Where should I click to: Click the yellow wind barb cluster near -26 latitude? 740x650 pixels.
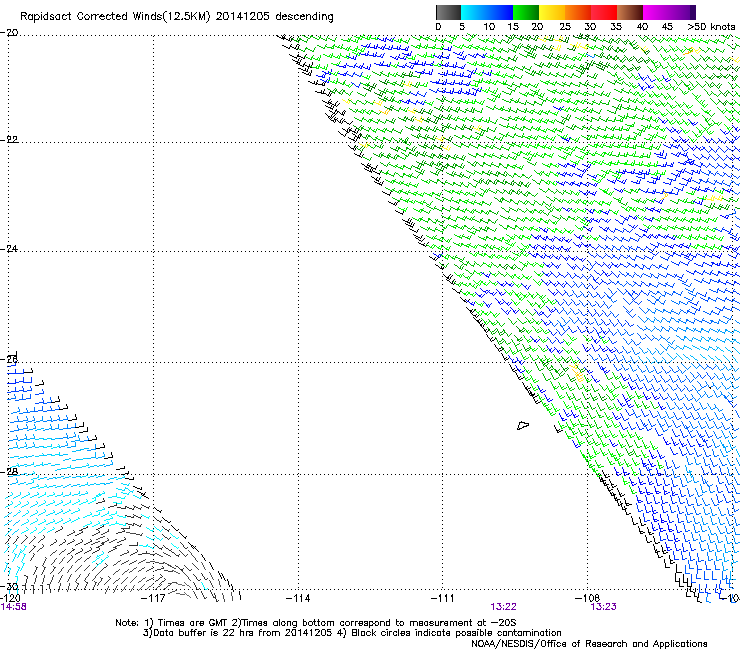[x=577, y=372]
